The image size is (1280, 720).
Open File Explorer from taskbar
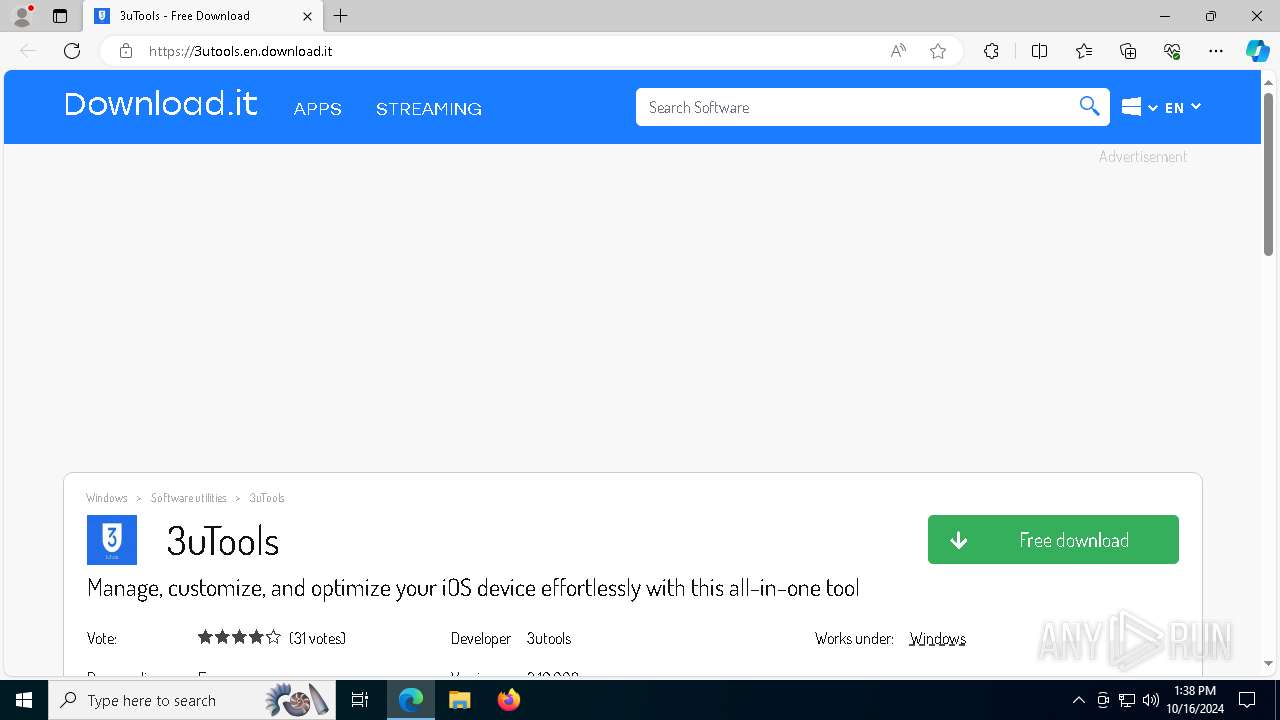coord(459,700)
